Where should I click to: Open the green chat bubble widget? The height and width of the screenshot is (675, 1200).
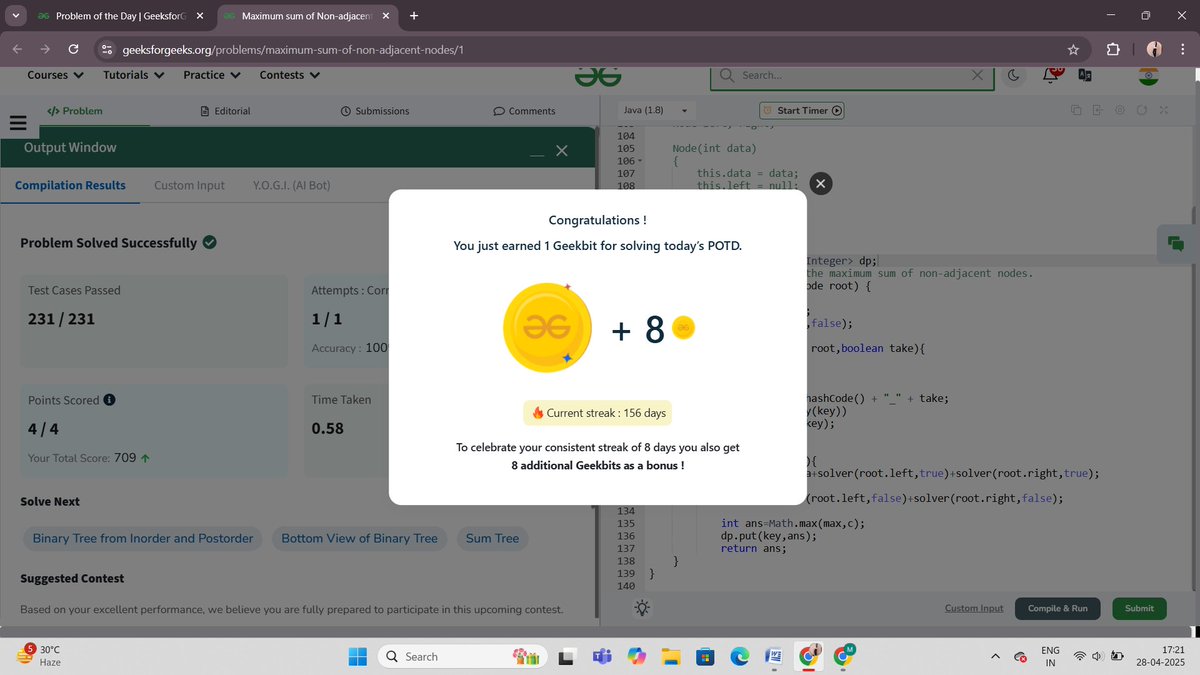(x=1175, y=243)
